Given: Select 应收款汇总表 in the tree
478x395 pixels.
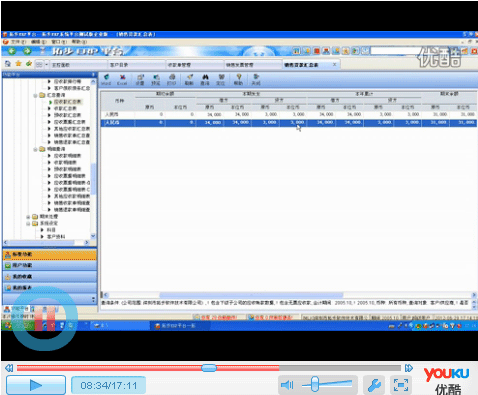Looking at the screenshot, I should tap(68, 102).
